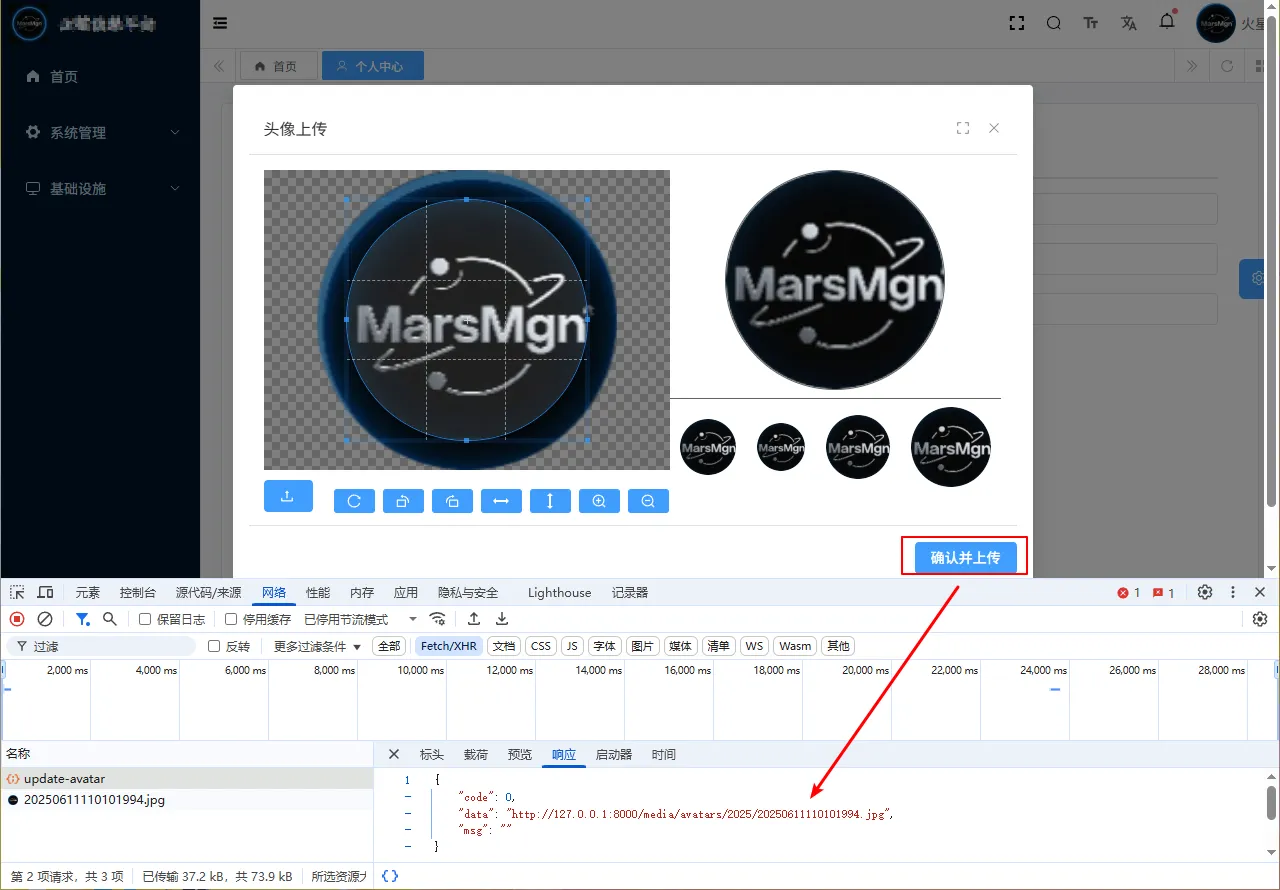Expand the 基础设施 sidebar menu
1280x890 pixels.
(x=100, y=188)
